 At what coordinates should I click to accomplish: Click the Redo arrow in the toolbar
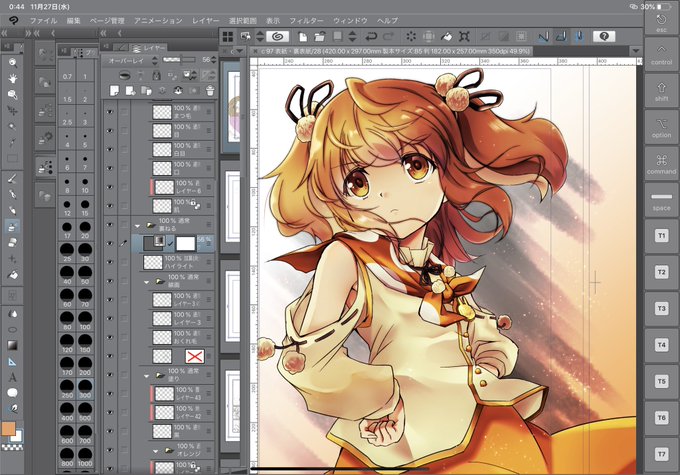tap(389, 37)
